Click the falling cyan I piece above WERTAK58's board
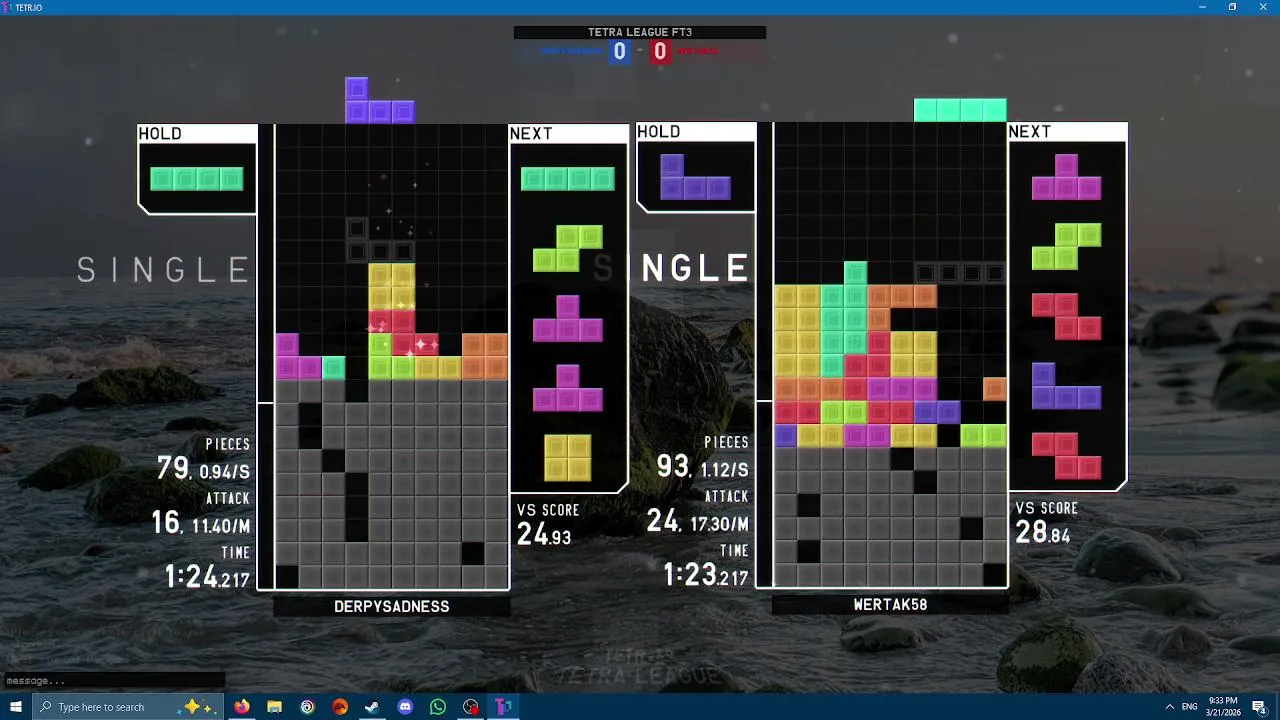The width and height of the screenshot is (1280, 720). point(960,110)
